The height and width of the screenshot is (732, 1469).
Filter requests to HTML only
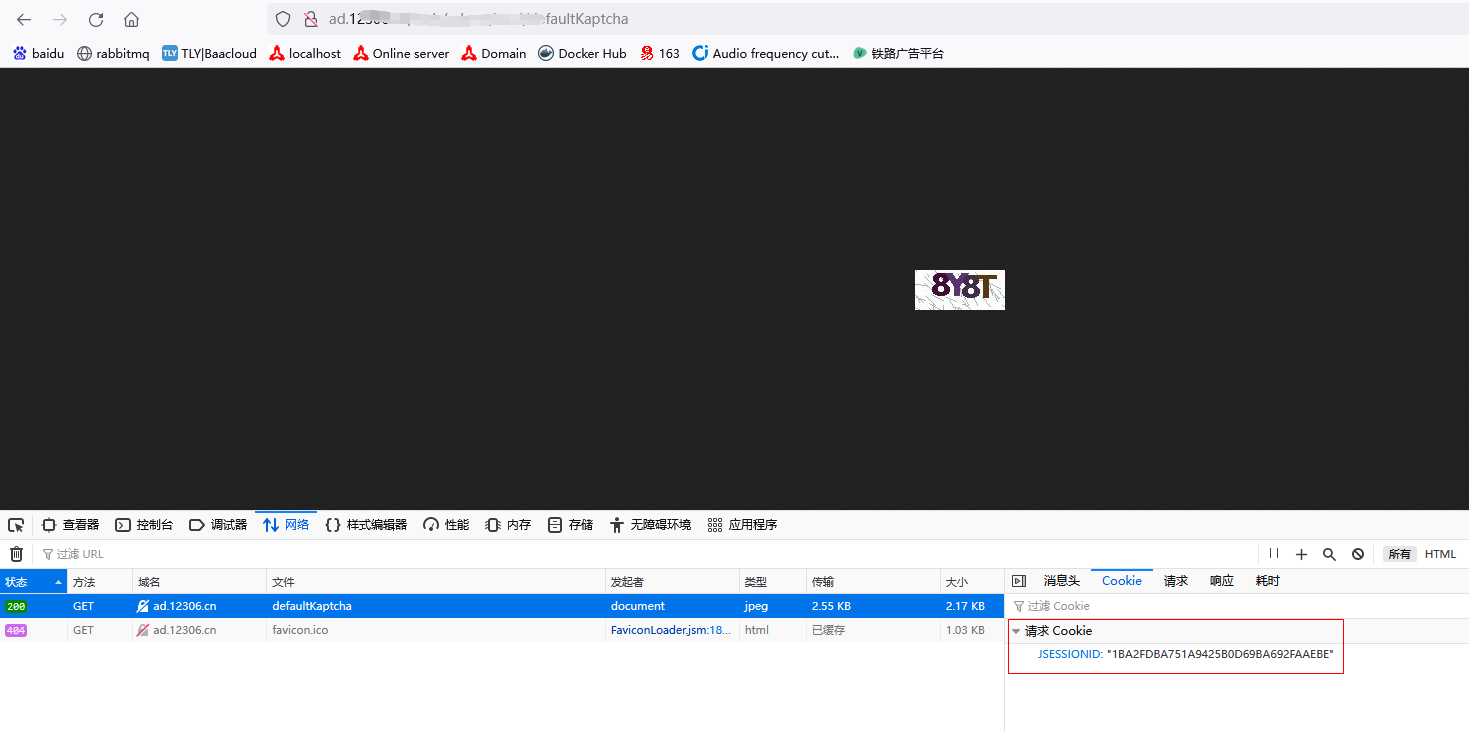coord(1440,554)
